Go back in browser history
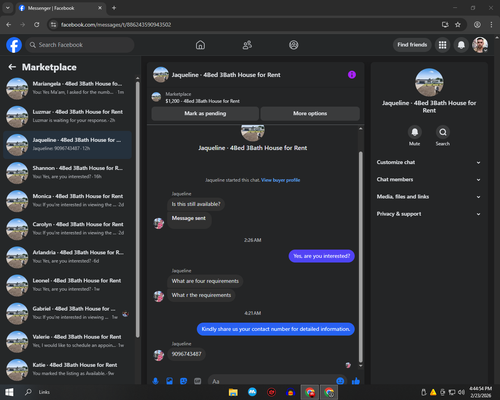This screenshot has width=500, height=400. 9,25
